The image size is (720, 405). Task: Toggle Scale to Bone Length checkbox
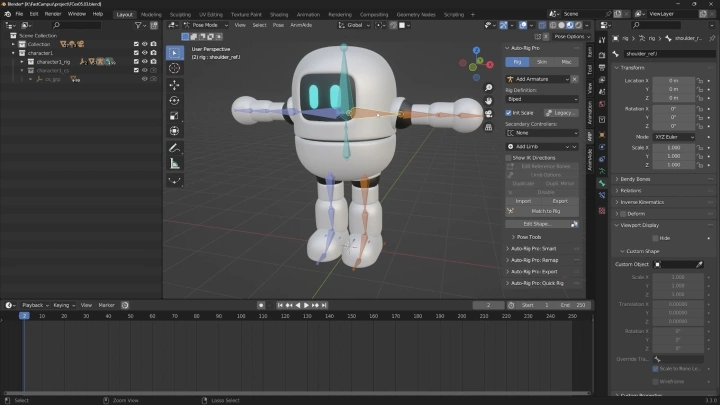[x=655, y=369]
